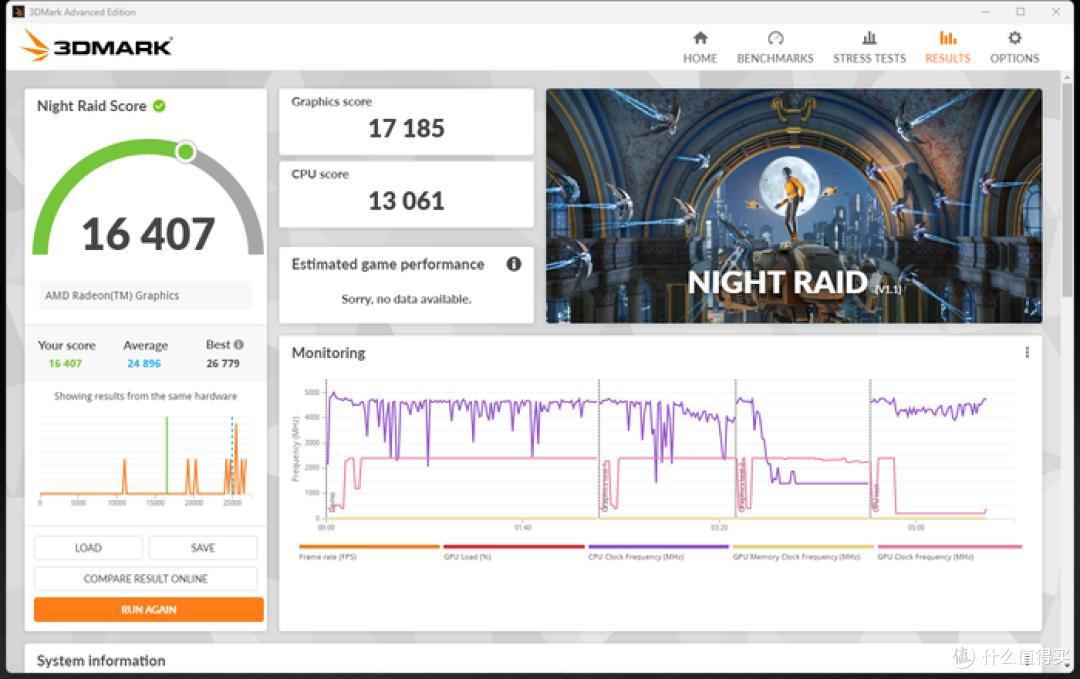Click the score distribution histogram

pos(145,460)
